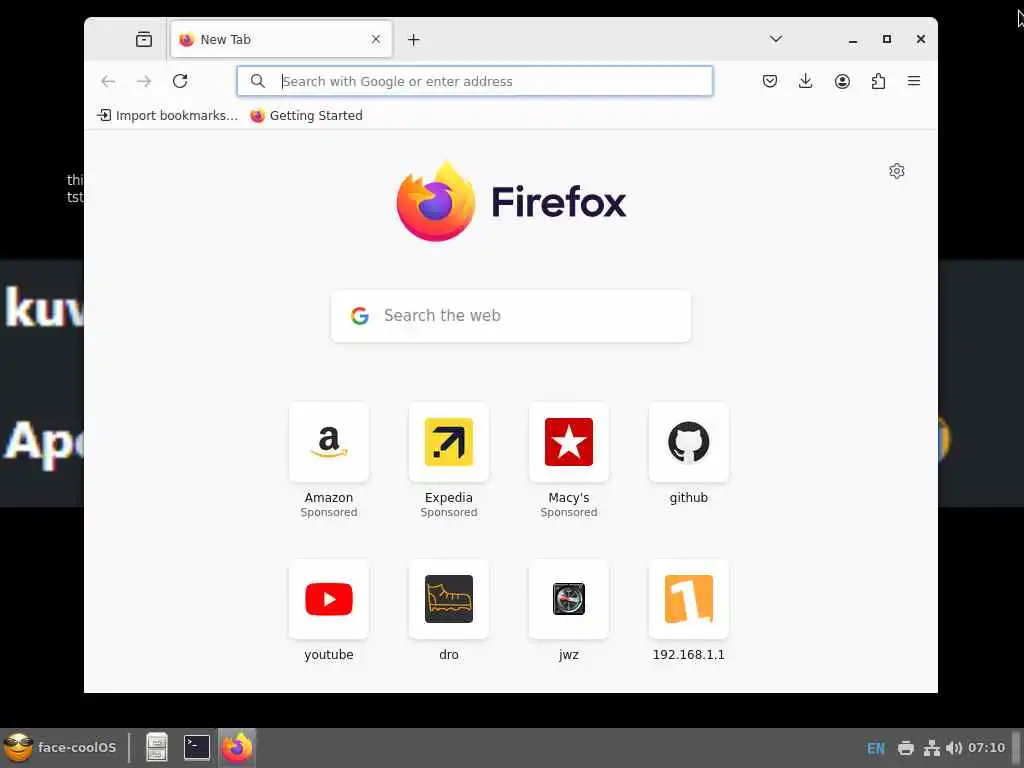This screenshot has width=1024, height=768.
Task: Go back one page with the back arrow
Action: [x=108, y=81]
